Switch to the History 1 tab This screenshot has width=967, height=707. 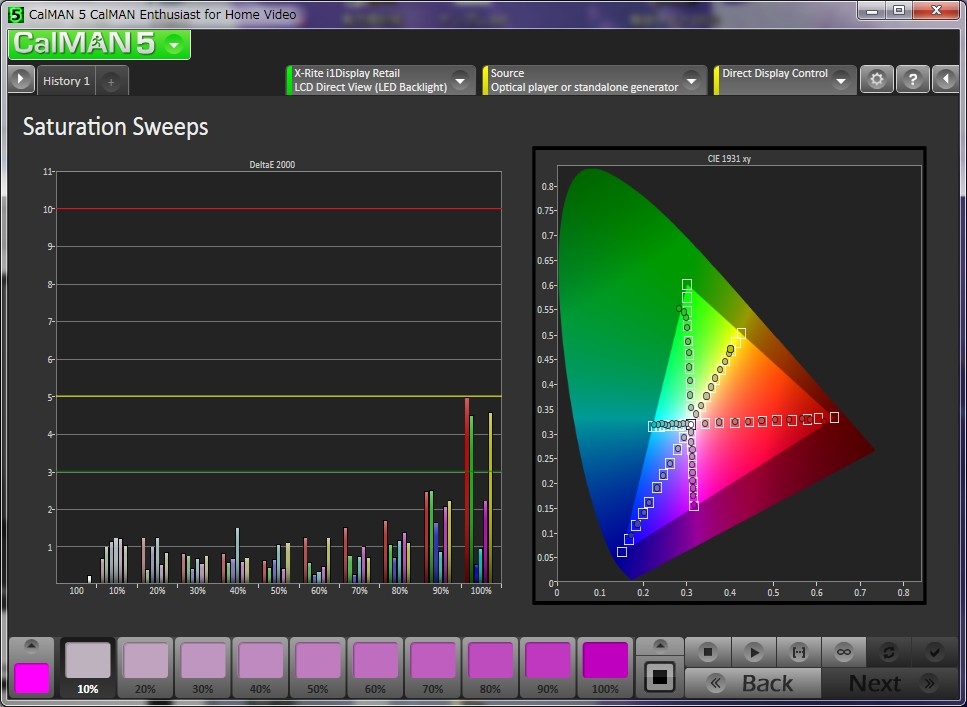(66, 81)
